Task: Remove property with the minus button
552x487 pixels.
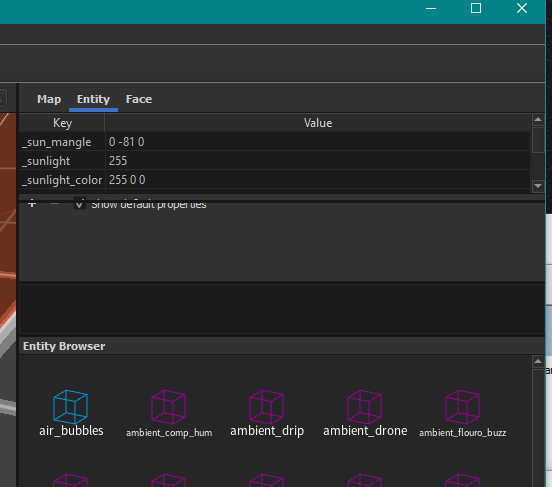Action: coord(55,204)
